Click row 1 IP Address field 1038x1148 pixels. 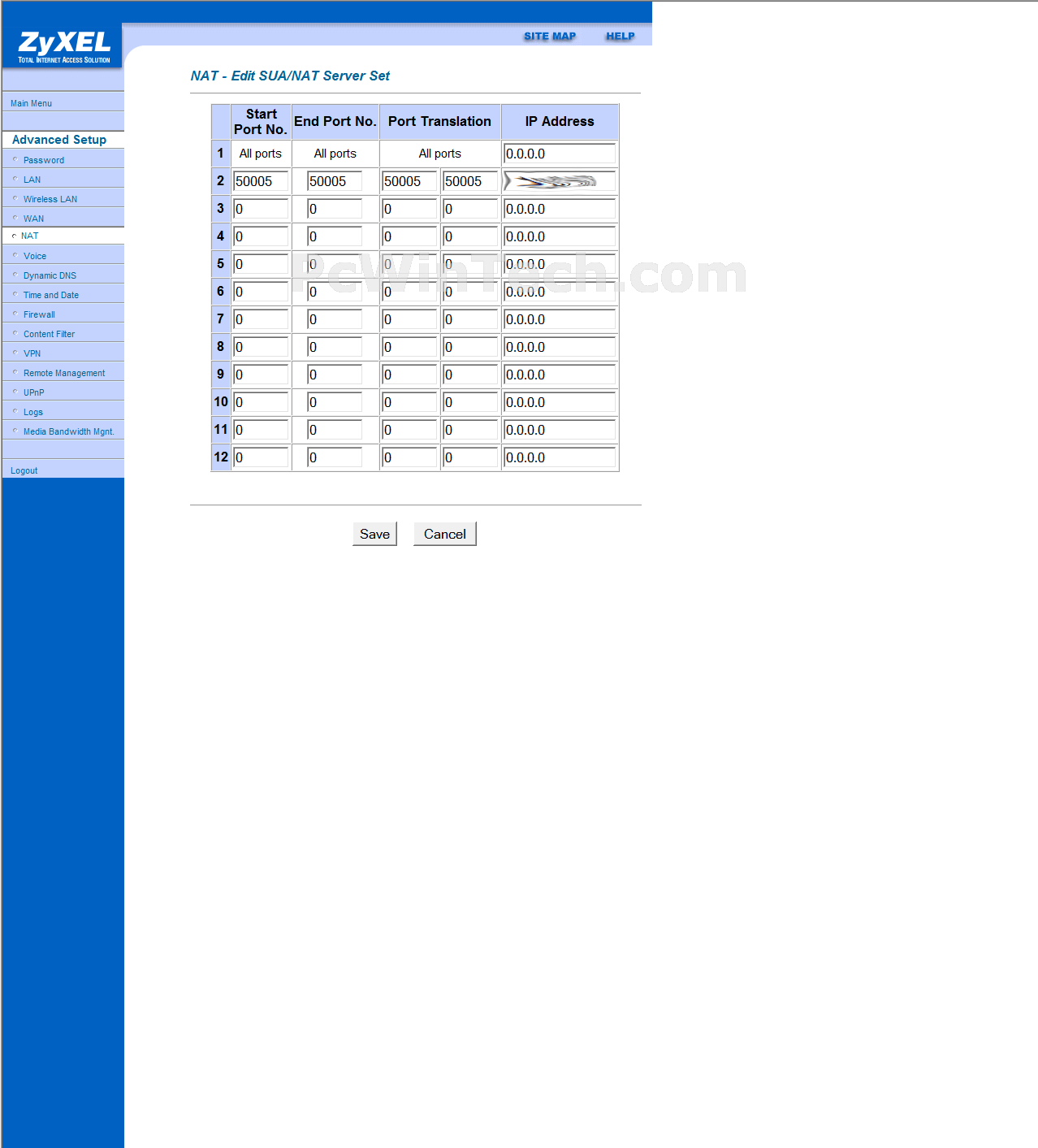click(560, 154)
